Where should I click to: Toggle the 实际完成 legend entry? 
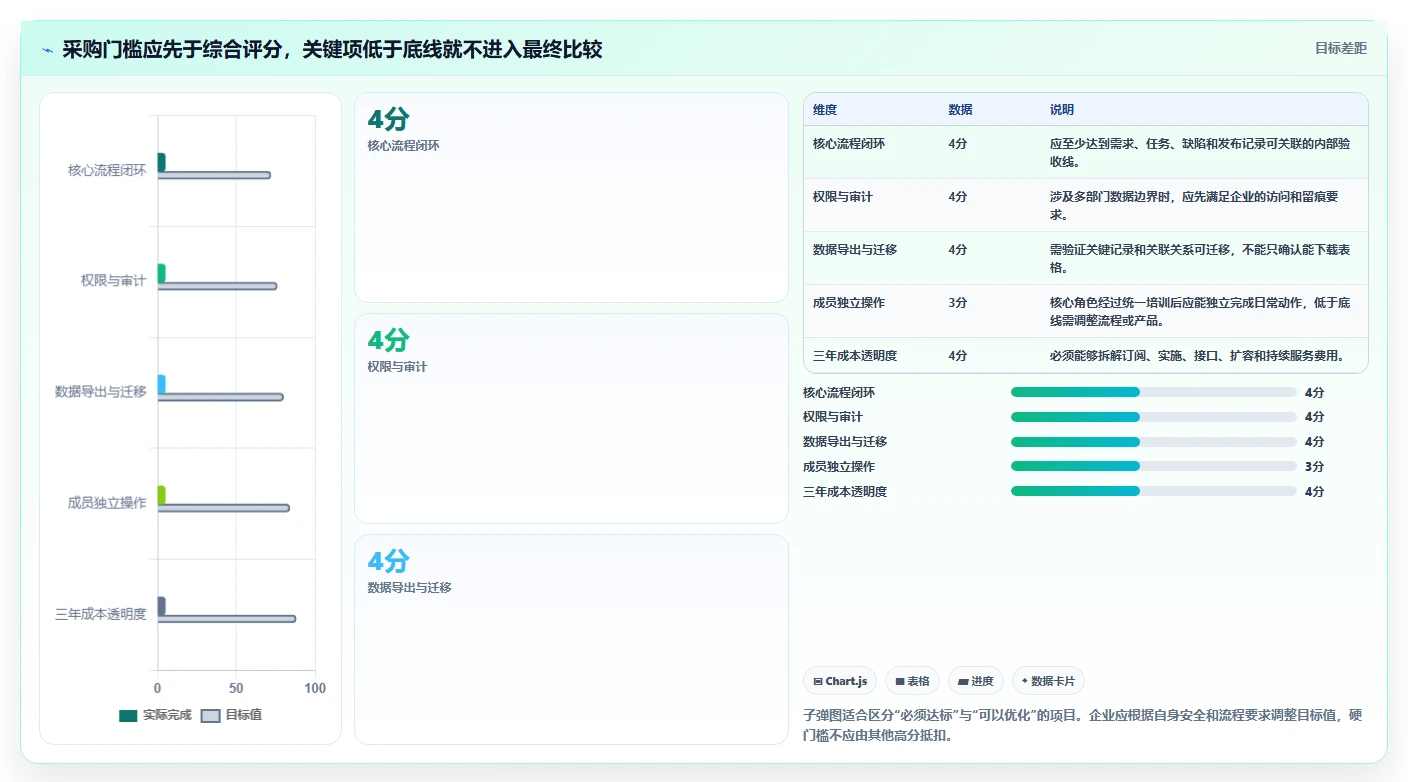(155, 715)
